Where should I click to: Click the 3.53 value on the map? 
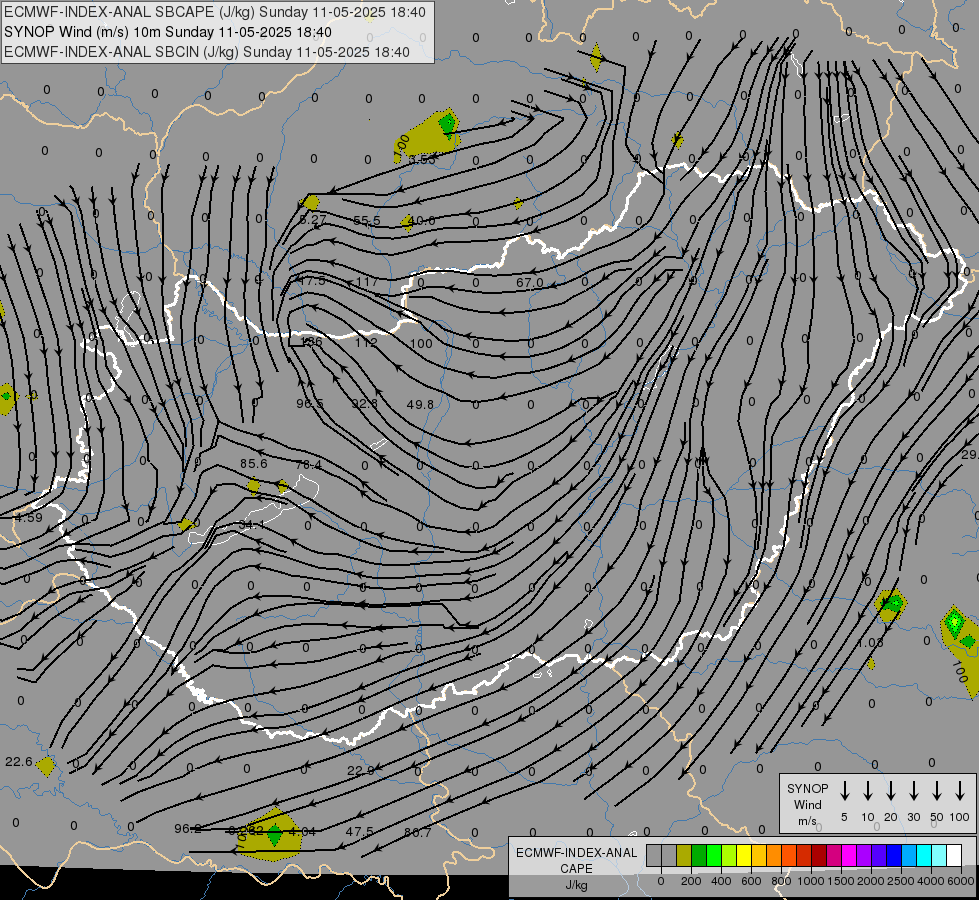422,160
